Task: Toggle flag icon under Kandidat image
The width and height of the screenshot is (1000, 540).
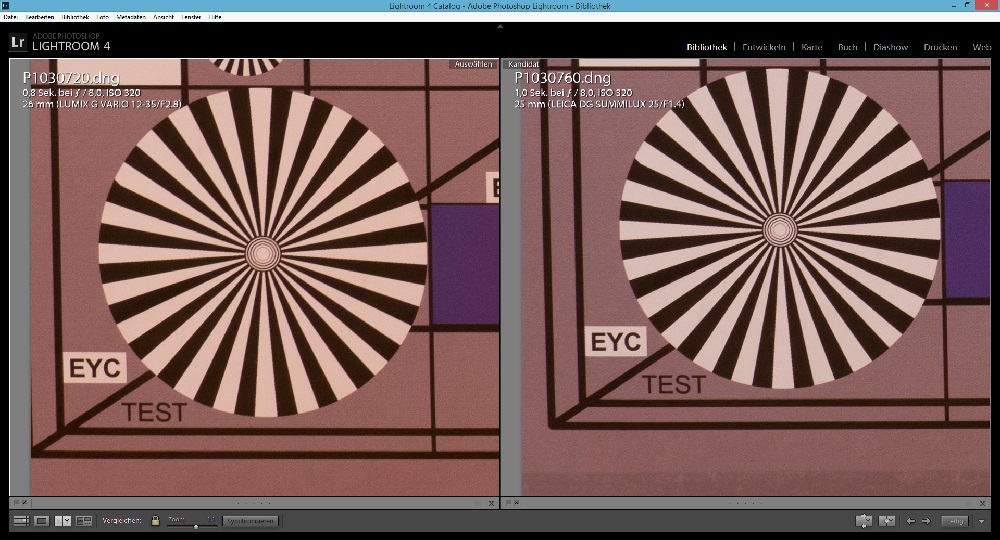Action: coord(509,503)
